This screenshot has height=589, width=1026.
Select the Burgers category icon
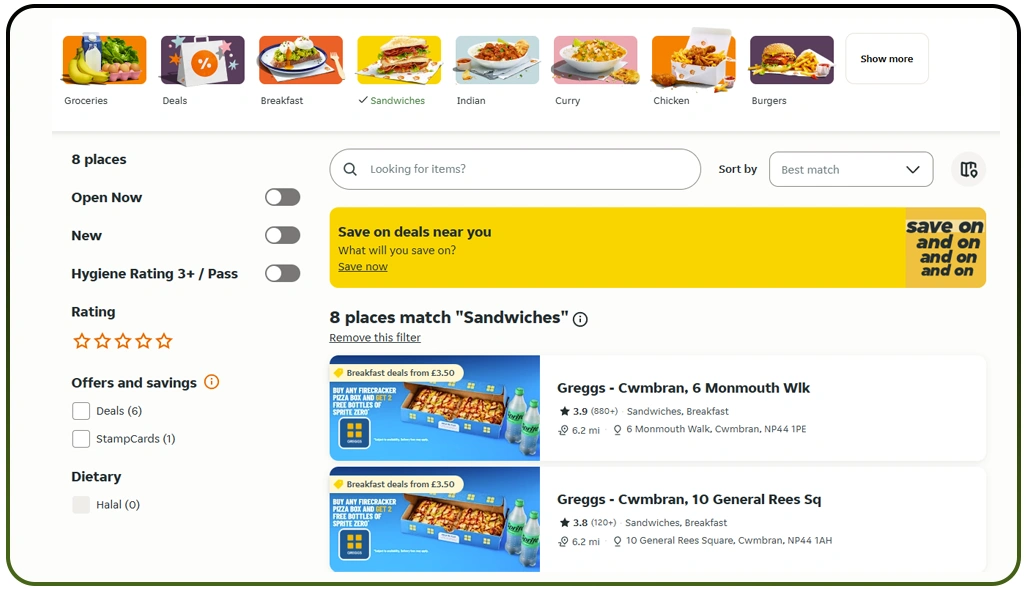791,60
